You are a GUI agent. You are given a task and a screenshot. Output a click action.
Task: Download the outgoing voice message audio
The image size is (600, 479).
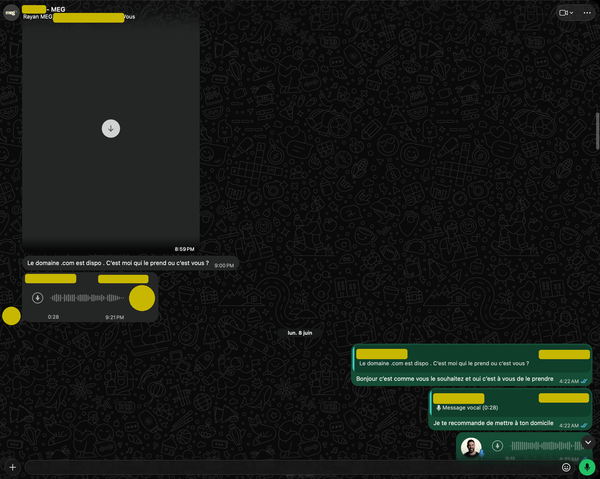497,446
